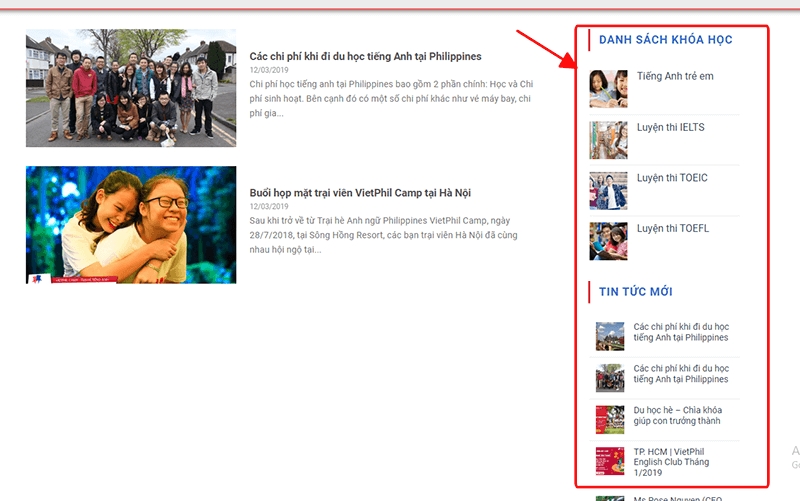
Task: Open article Các chi phí khi đi du học title
Action: [365, 56]
